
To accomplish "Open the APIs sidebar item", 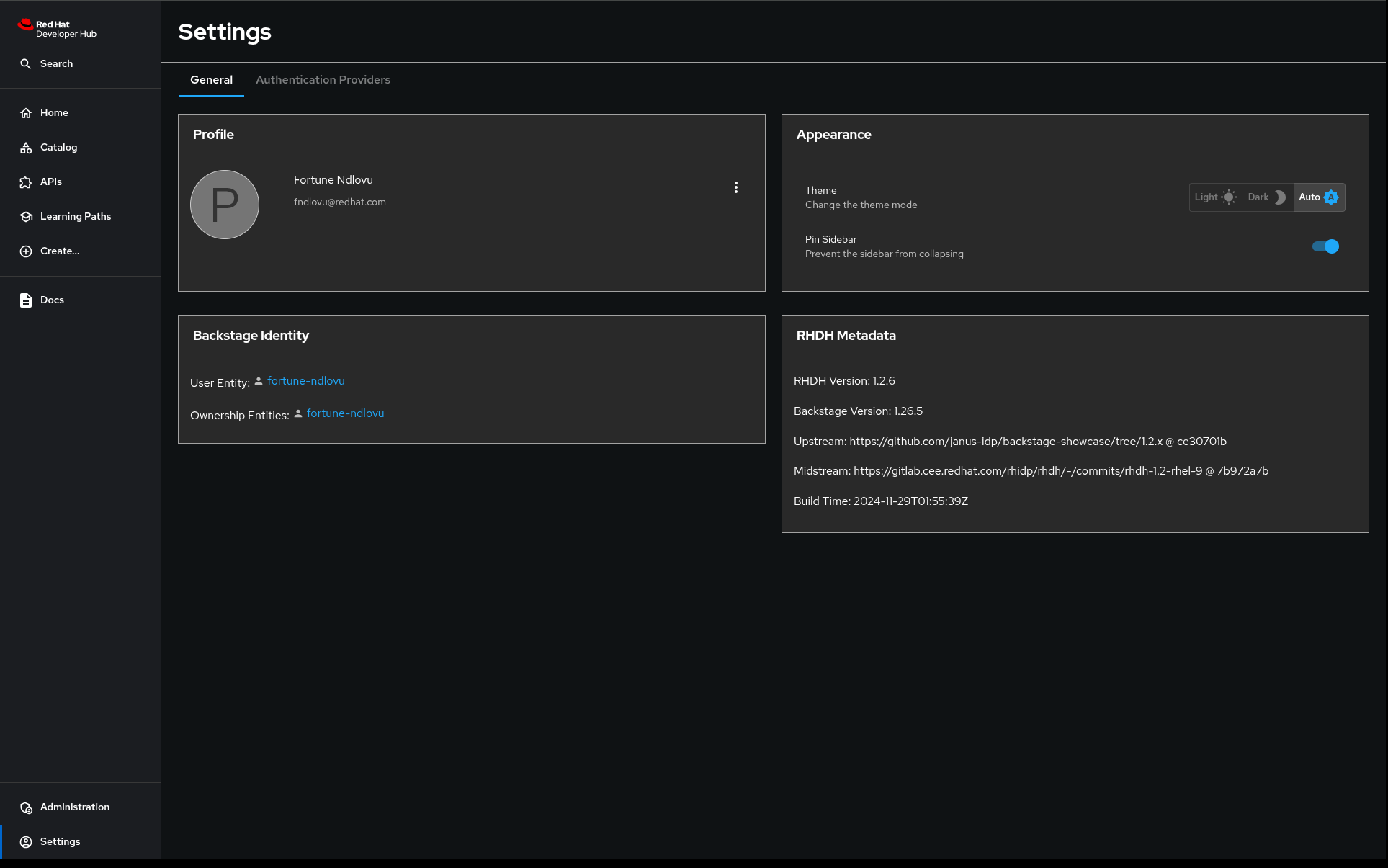I will coord(81,182).
